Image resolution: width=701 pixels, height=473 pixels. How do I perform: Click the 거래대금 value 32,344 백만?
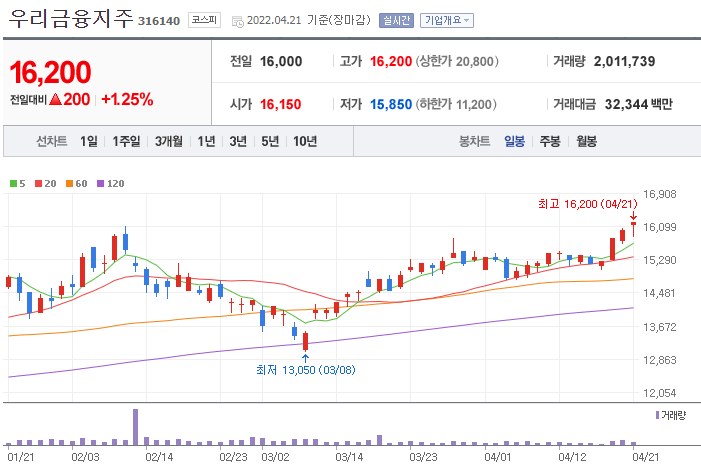(x=638, y=105)
